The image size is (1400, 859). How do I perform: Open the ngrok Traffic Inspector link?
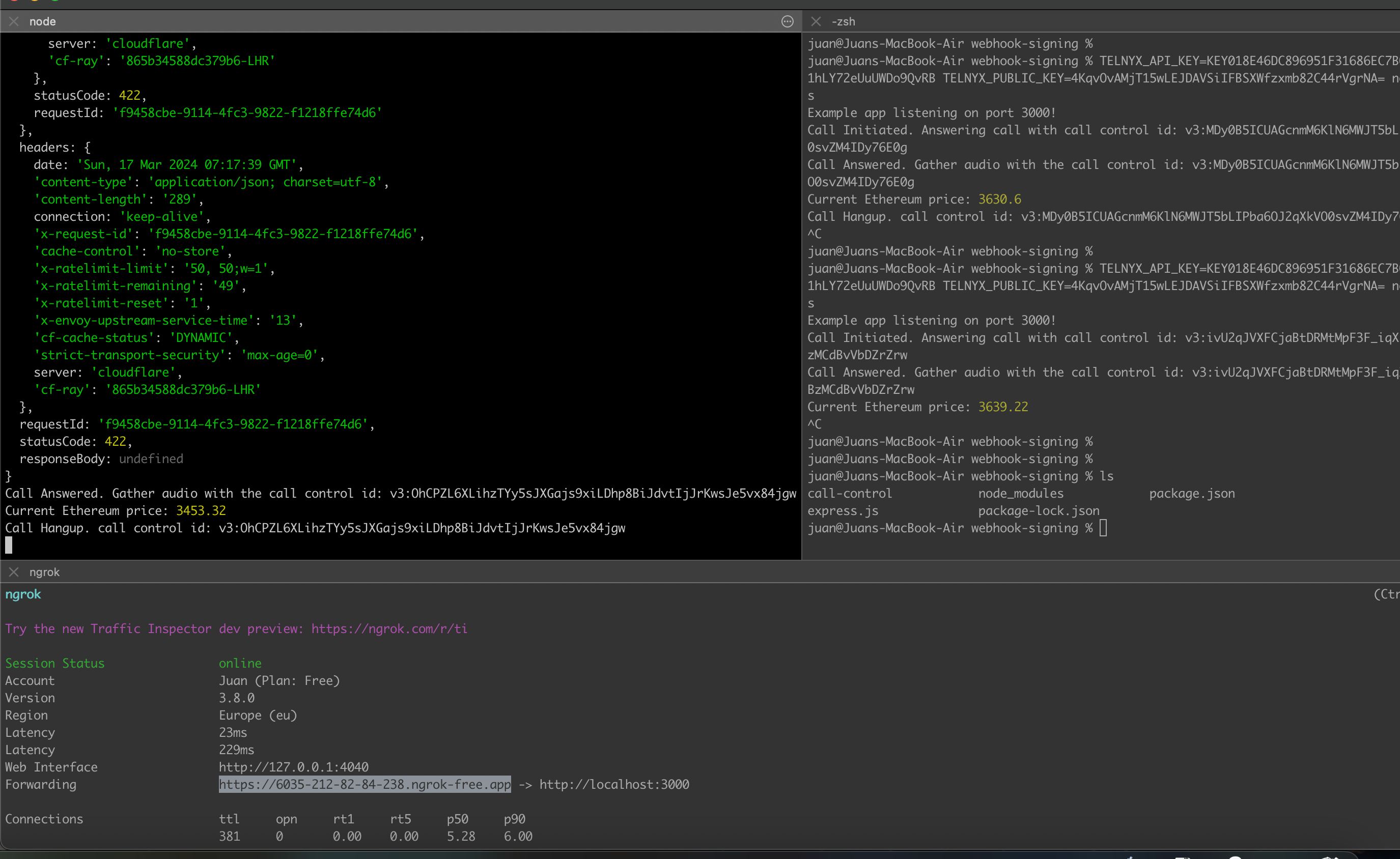click(x=389, y=629)
